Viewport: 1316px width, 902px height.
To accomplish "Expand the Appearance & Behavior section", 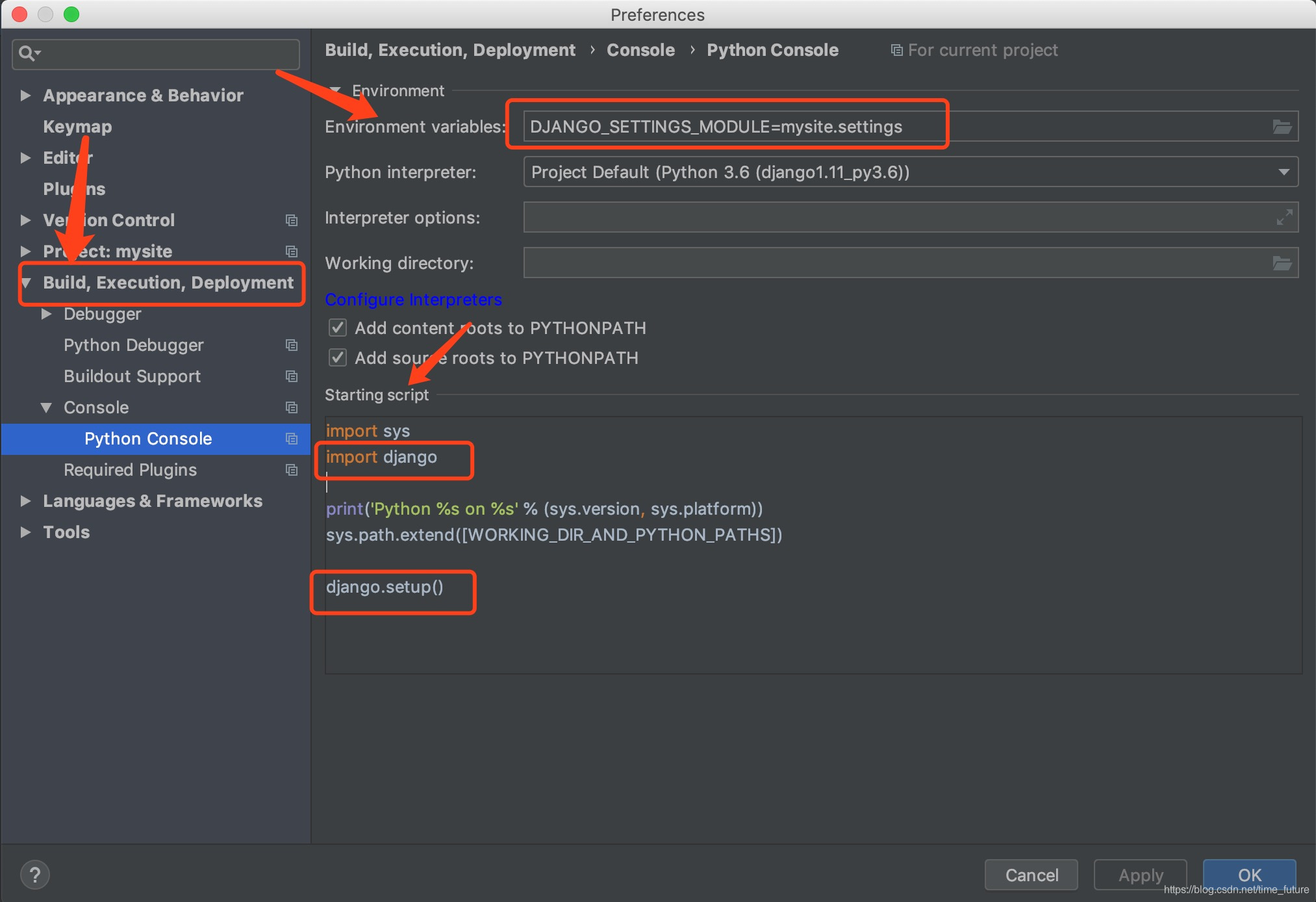I will [x=27, y=95].
